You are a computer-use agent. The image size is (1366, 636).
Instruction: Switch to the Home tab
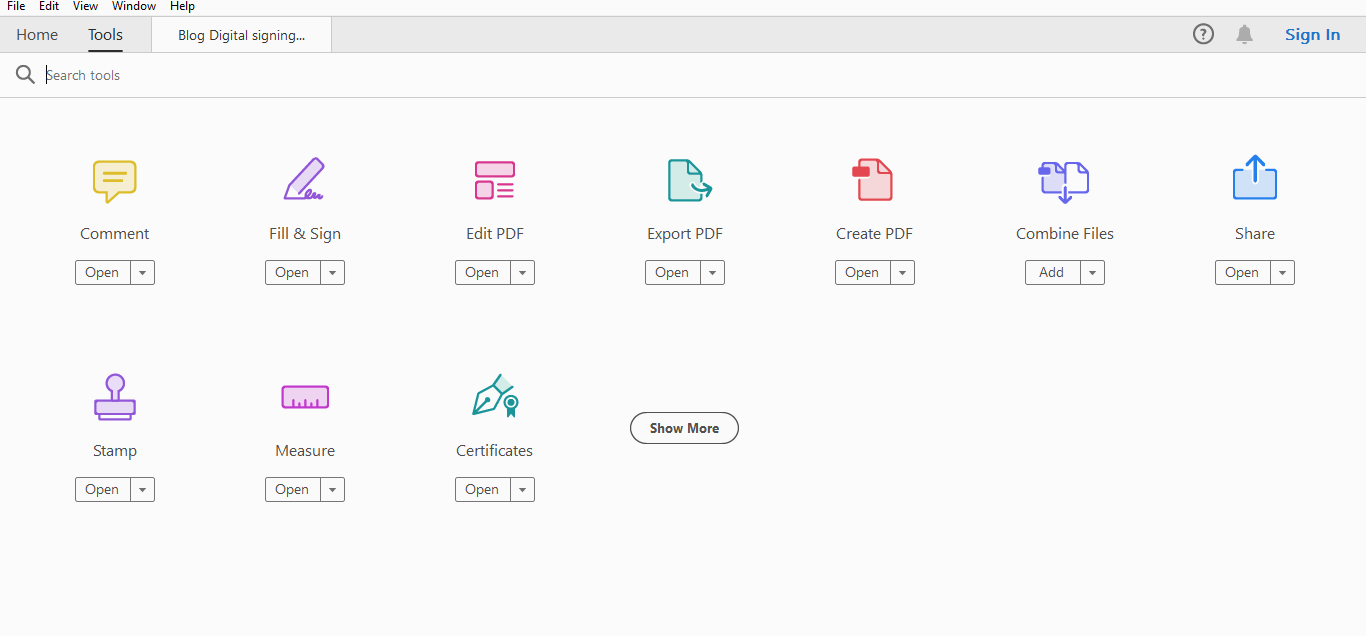point(36,34)
